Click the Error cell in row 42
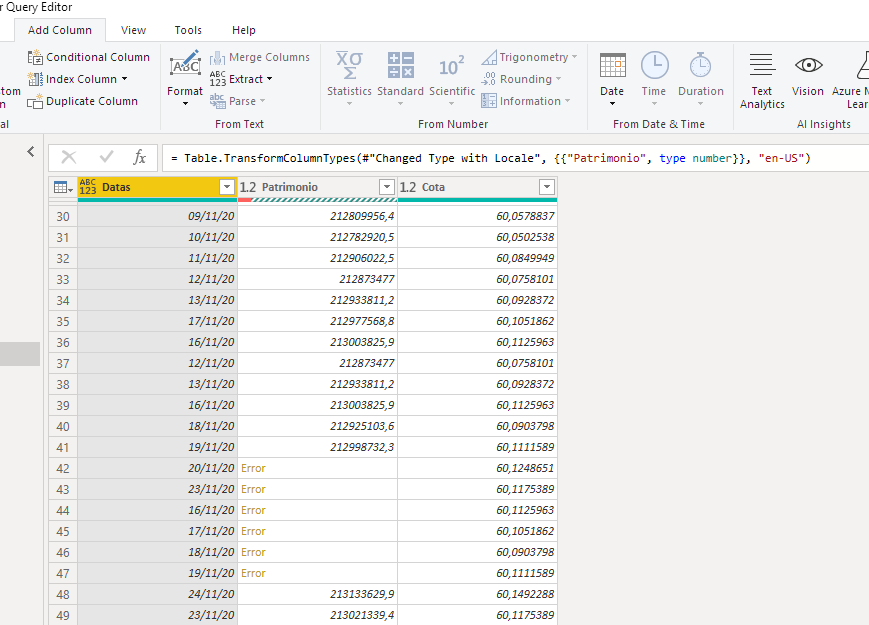 click(x=318, y=468)
